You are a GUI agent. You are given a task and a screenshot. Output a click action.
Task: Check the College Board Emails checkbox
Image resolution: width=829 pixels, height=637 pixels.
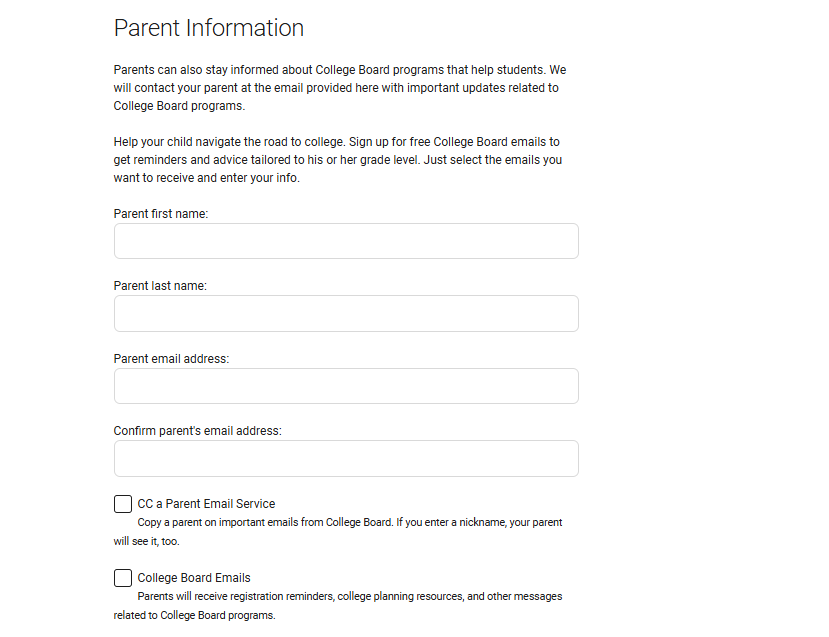pos(123,578)
